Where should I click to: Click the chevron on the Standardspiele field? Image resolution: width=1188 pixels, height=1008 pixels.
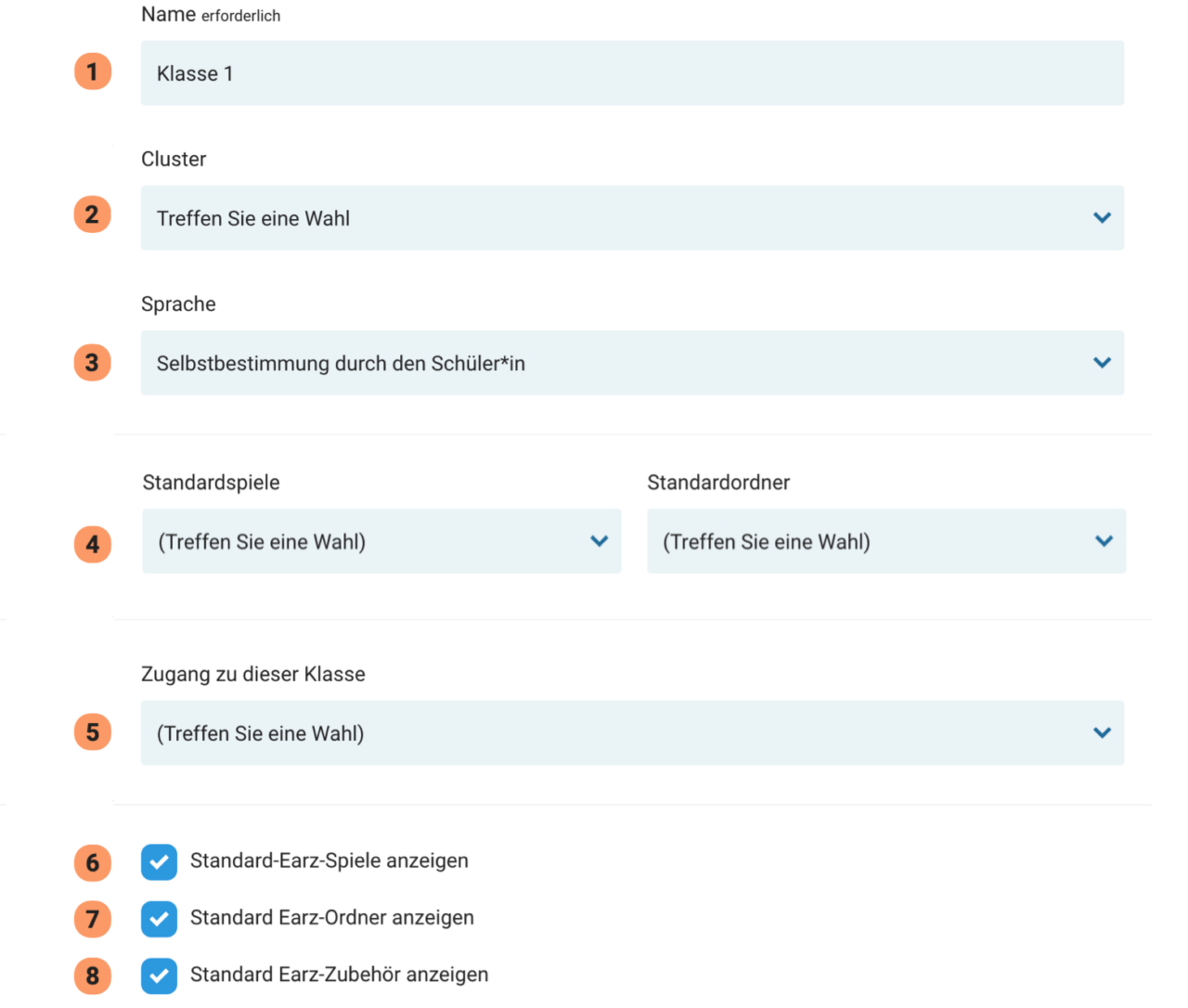click(x=600, y=541)
